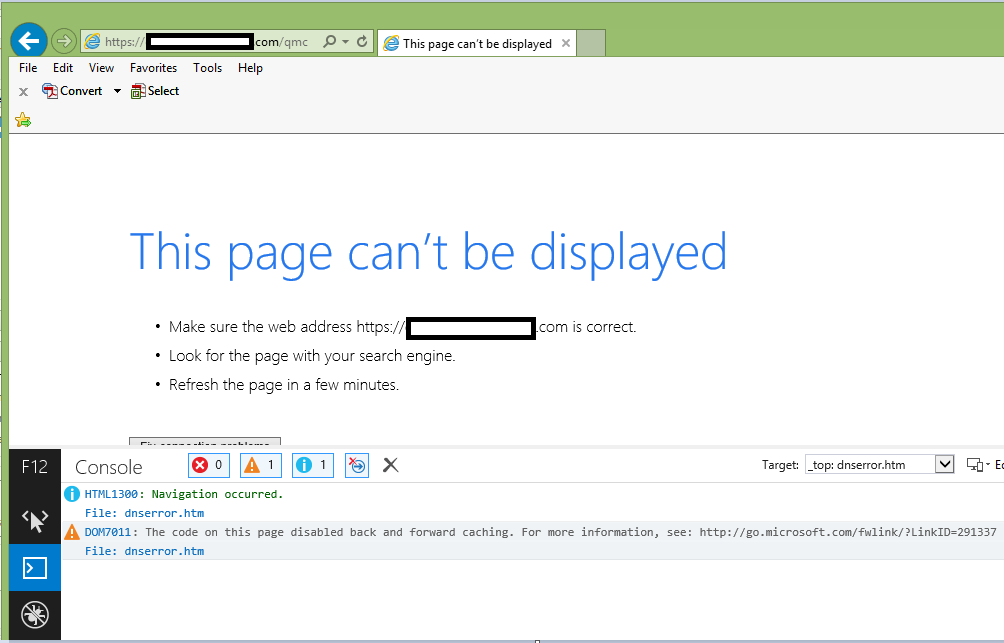The width and height of the screenshot is (1004, 643).
Task: Clear the console with X icon
Action: (x=391, y=465)
